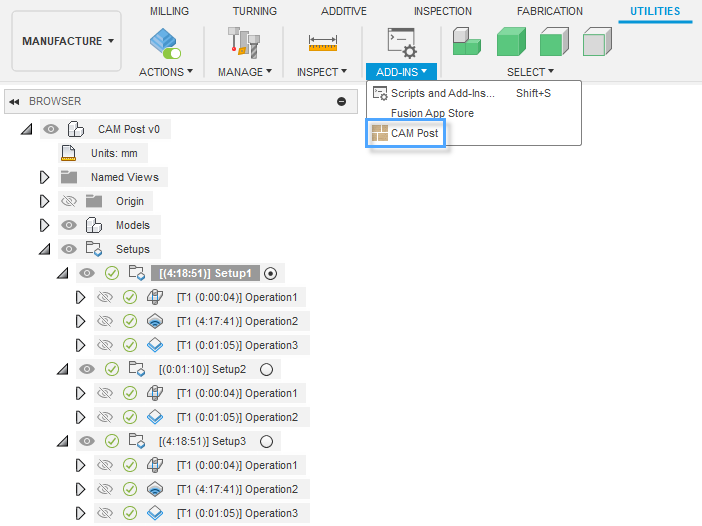Select CAM Post from Add-Ins menu
The width and height of the screenshot is (702, 526).
point(414,133)
